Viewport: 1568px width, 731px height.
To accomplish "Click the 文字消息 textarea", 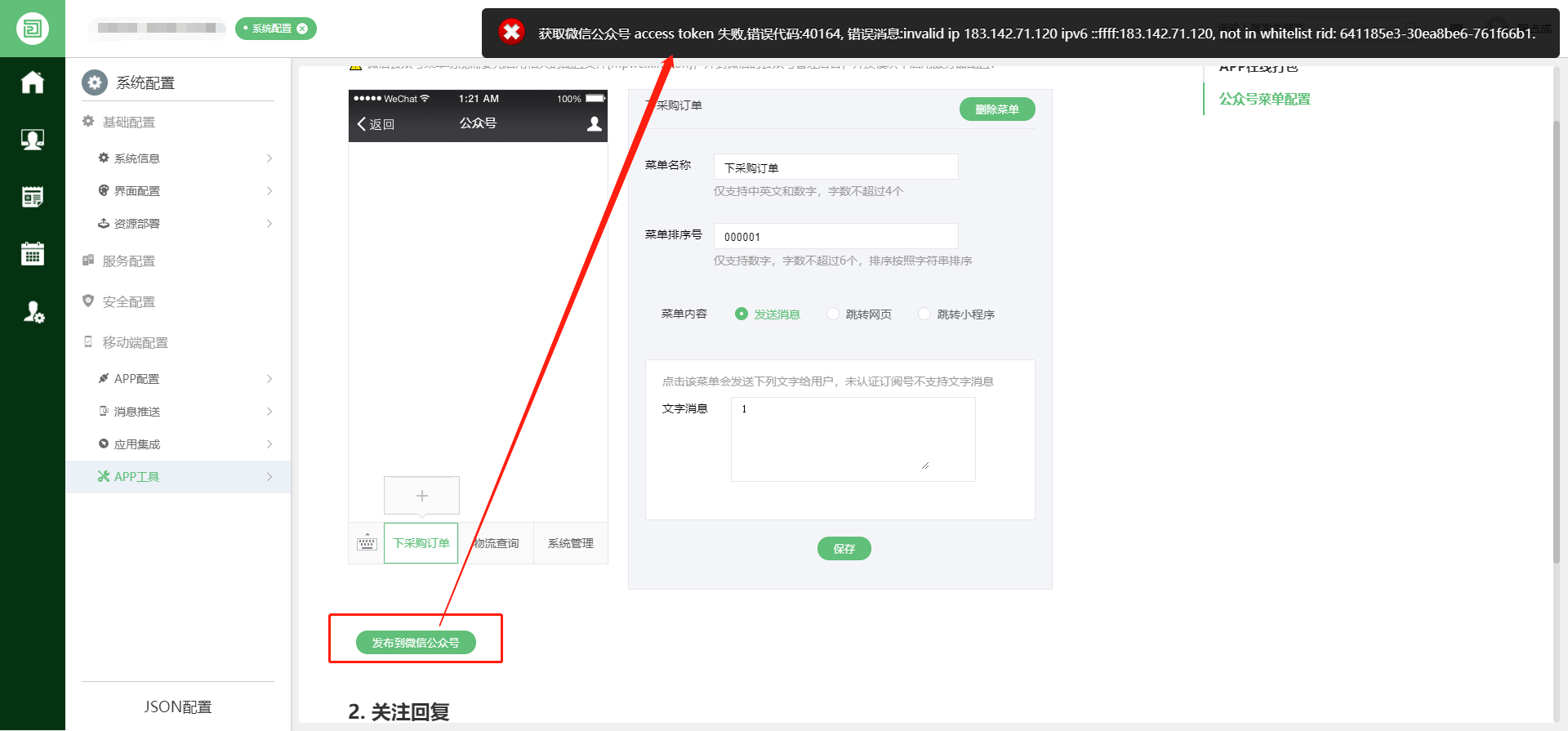I will click(x=853, y=439).
